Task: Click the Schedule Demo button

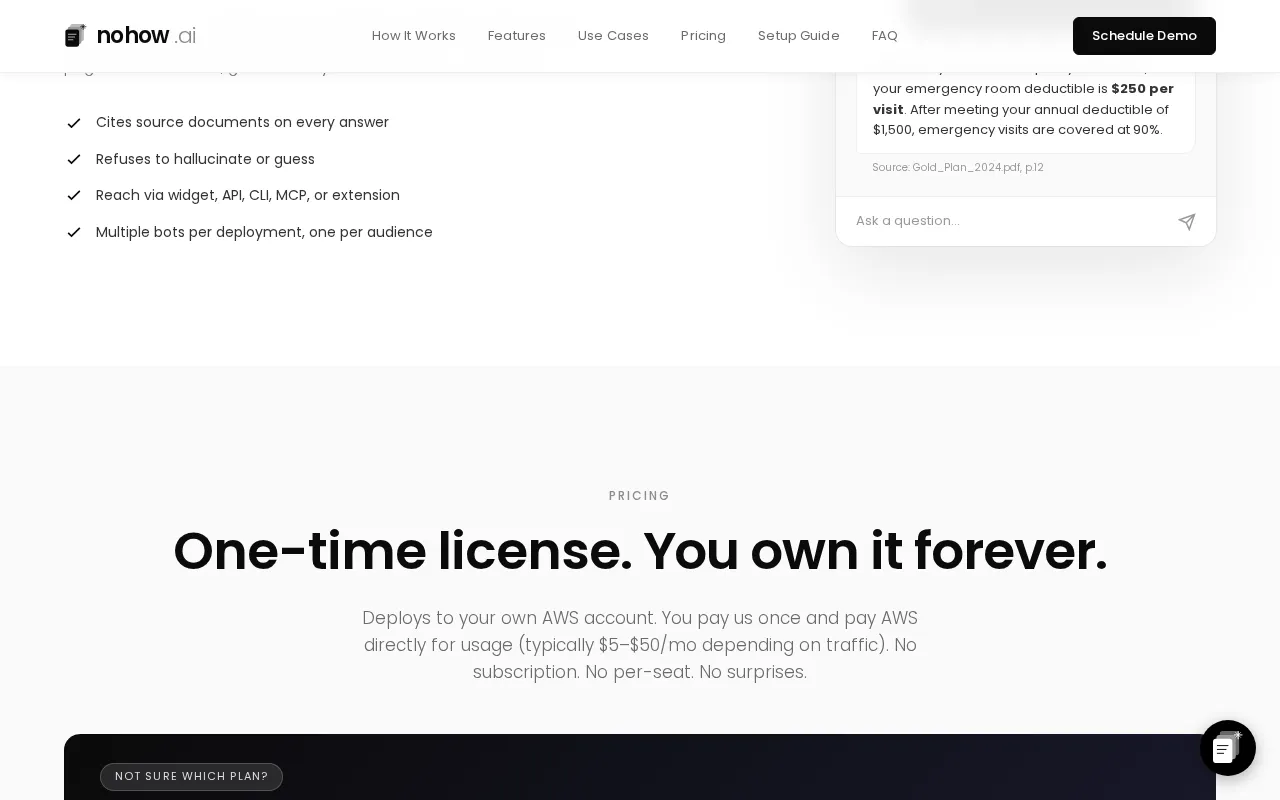Action: point(1144,36)
